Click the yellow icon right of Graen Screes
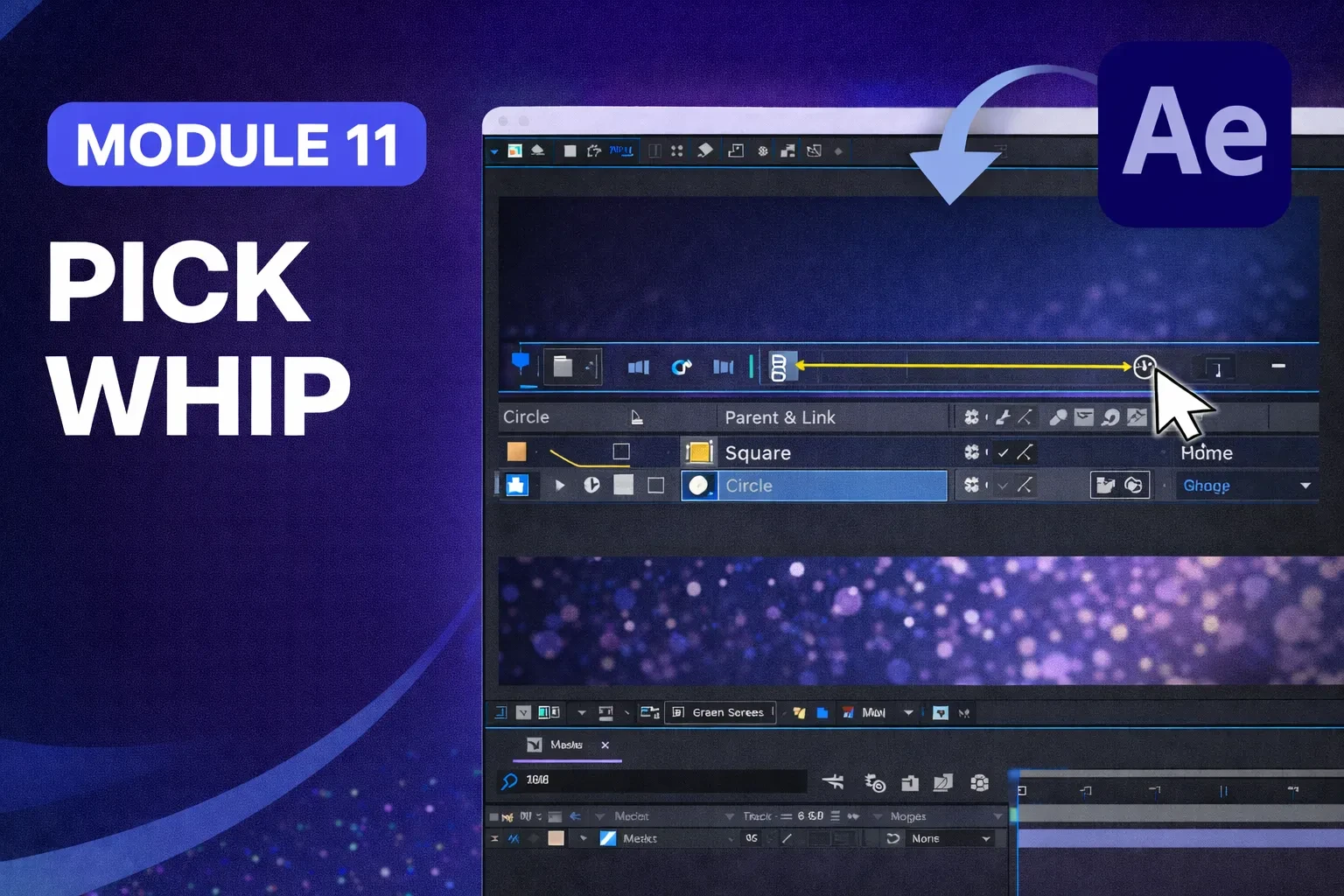This screenshot has width=1344, height=896. [799, 713]
